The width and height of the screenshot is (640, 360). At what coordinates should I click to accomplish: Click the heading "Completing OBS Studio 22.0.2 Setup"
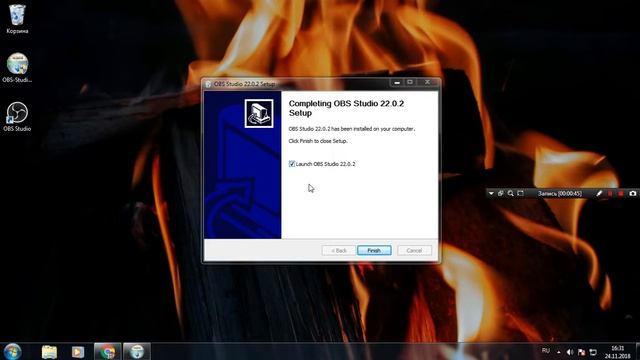pos(346,108)
